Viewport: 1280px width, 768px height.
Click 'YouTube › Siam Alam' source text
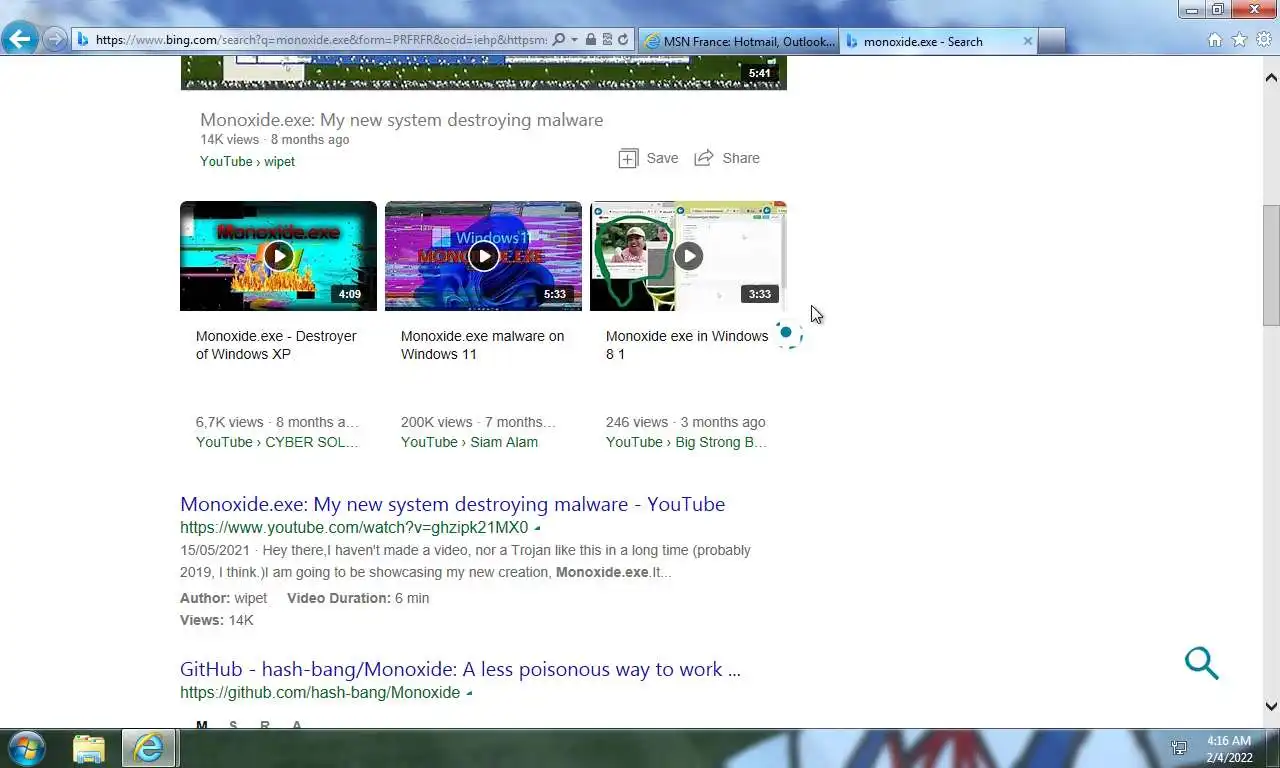click(469, 442)
